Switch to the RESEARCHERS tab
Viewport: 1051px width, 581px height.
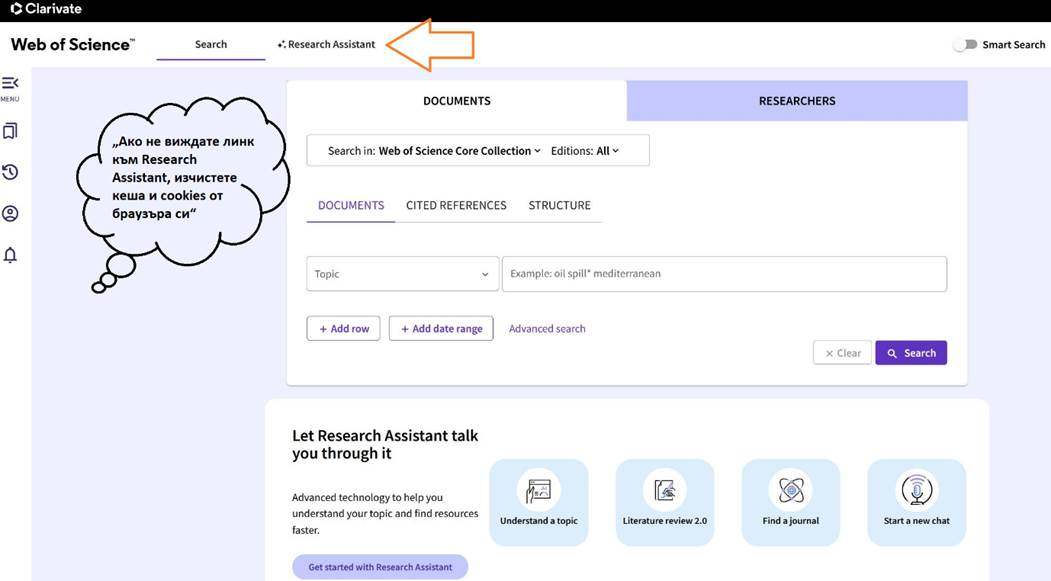tap(797, 101)
